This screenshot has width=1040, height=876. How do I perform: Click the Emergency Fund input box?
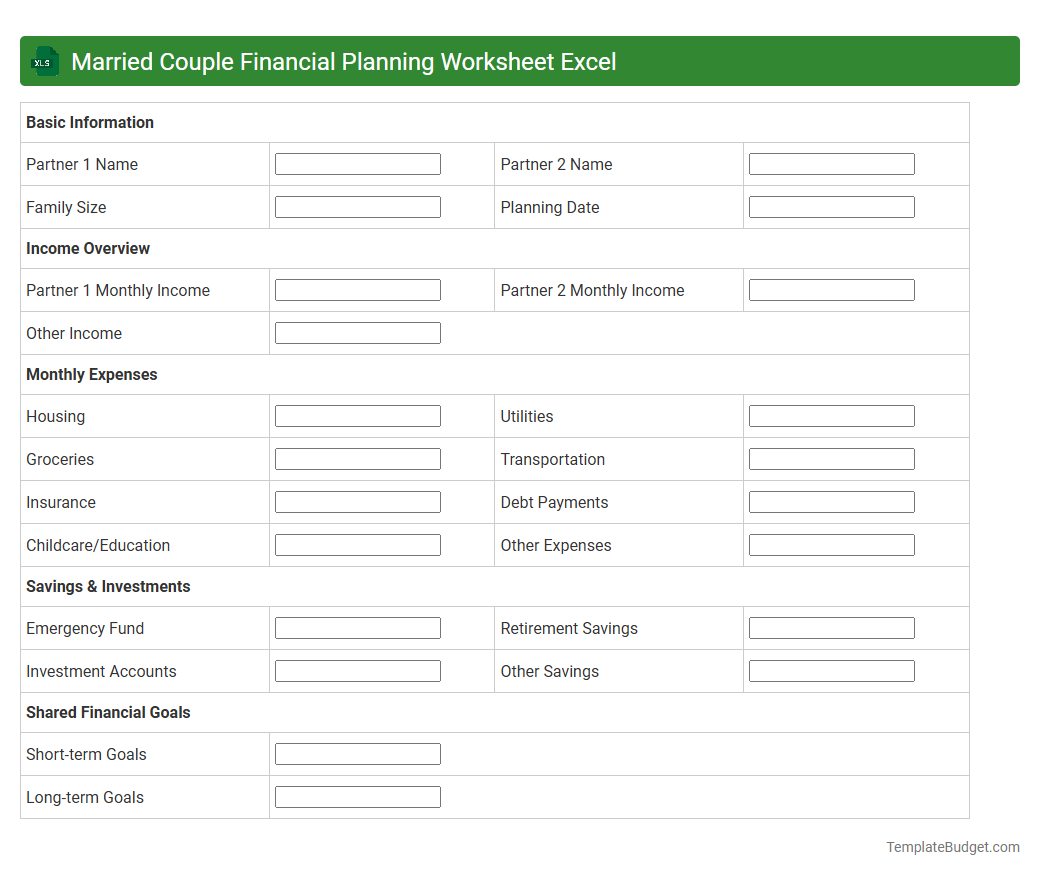357,627
